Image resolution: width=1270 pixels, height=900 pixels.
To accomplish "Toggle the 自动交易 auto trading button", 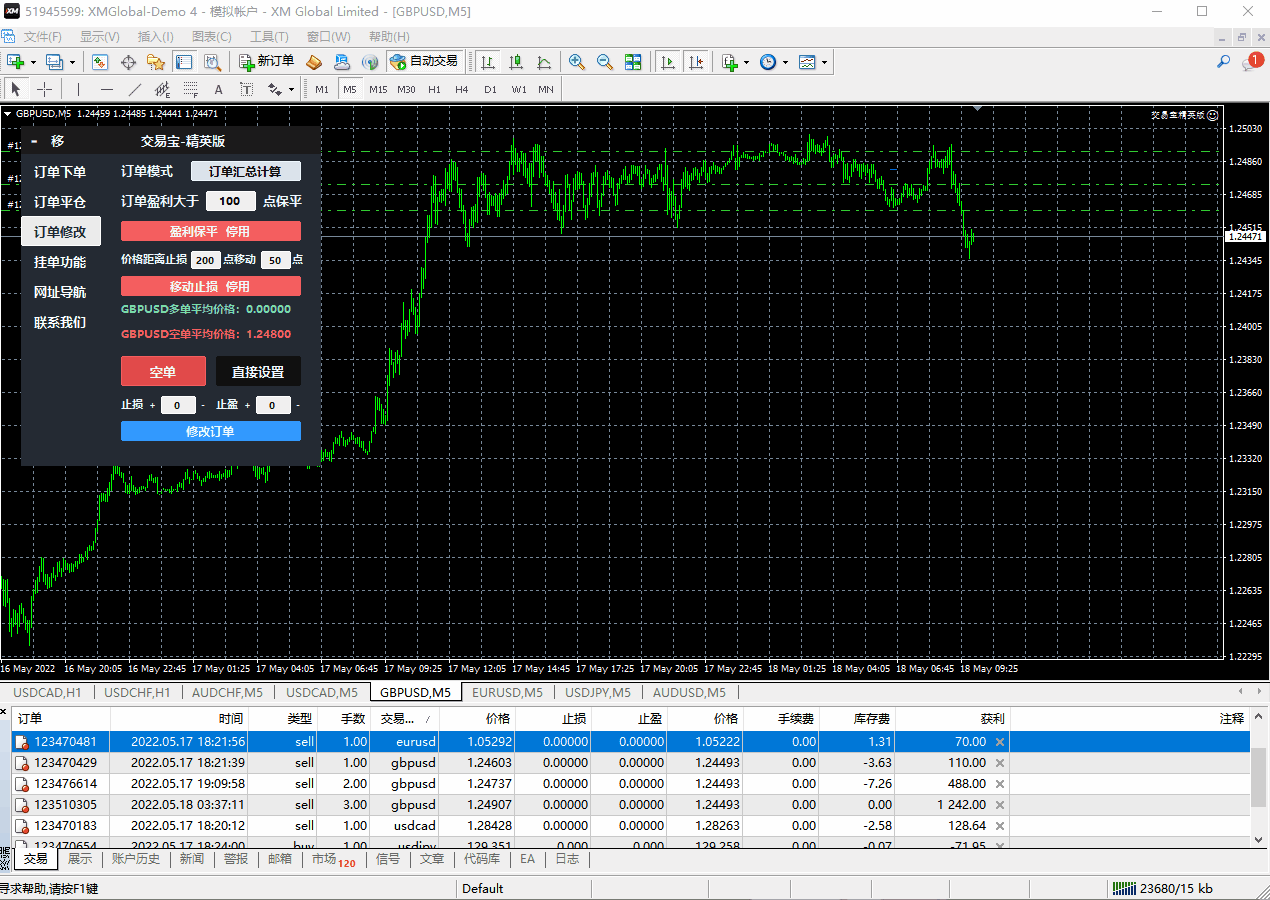I will [424, 62].
